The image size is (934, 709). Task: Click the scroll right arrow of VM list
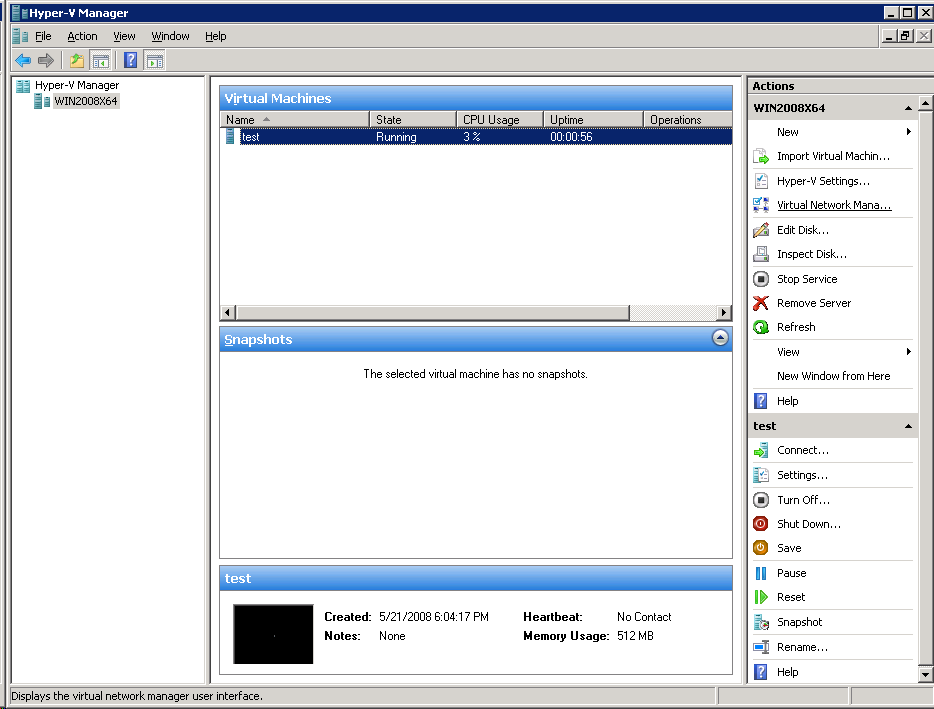pyautogui.click(x=724, y=313)
